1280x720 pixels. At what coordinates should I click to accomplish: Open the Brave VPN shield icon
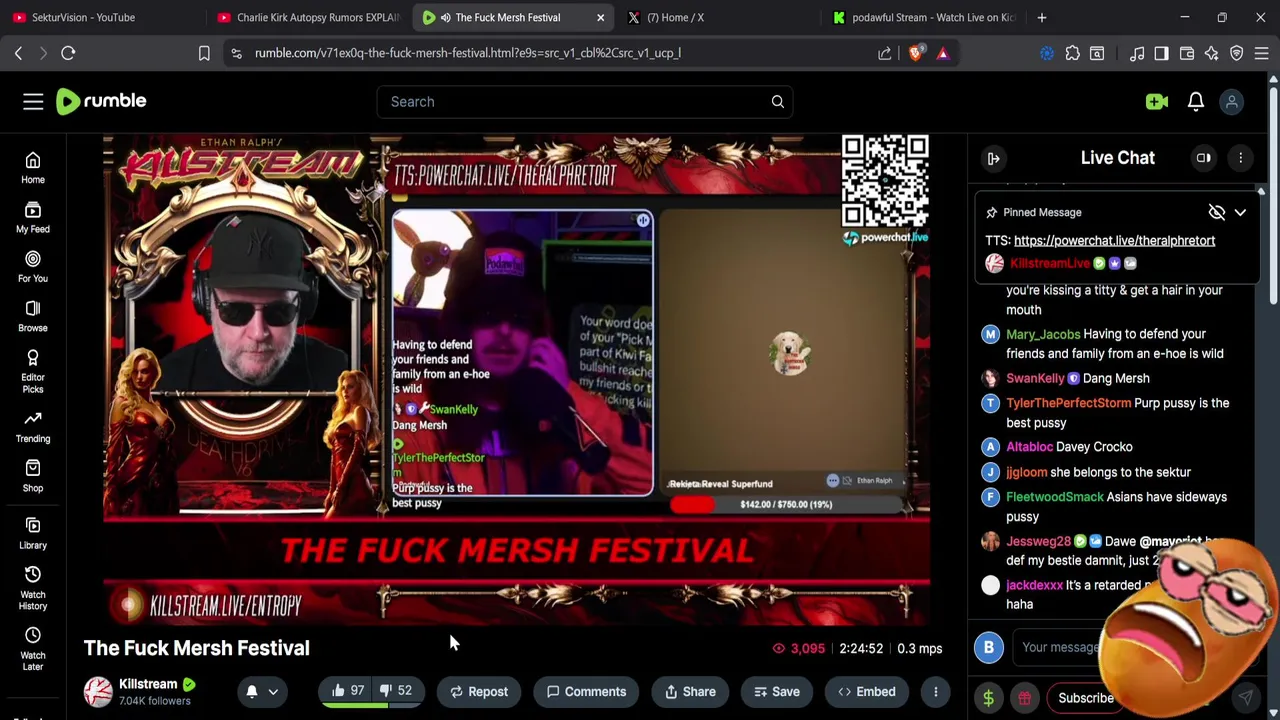click(x=1237, y=53)
